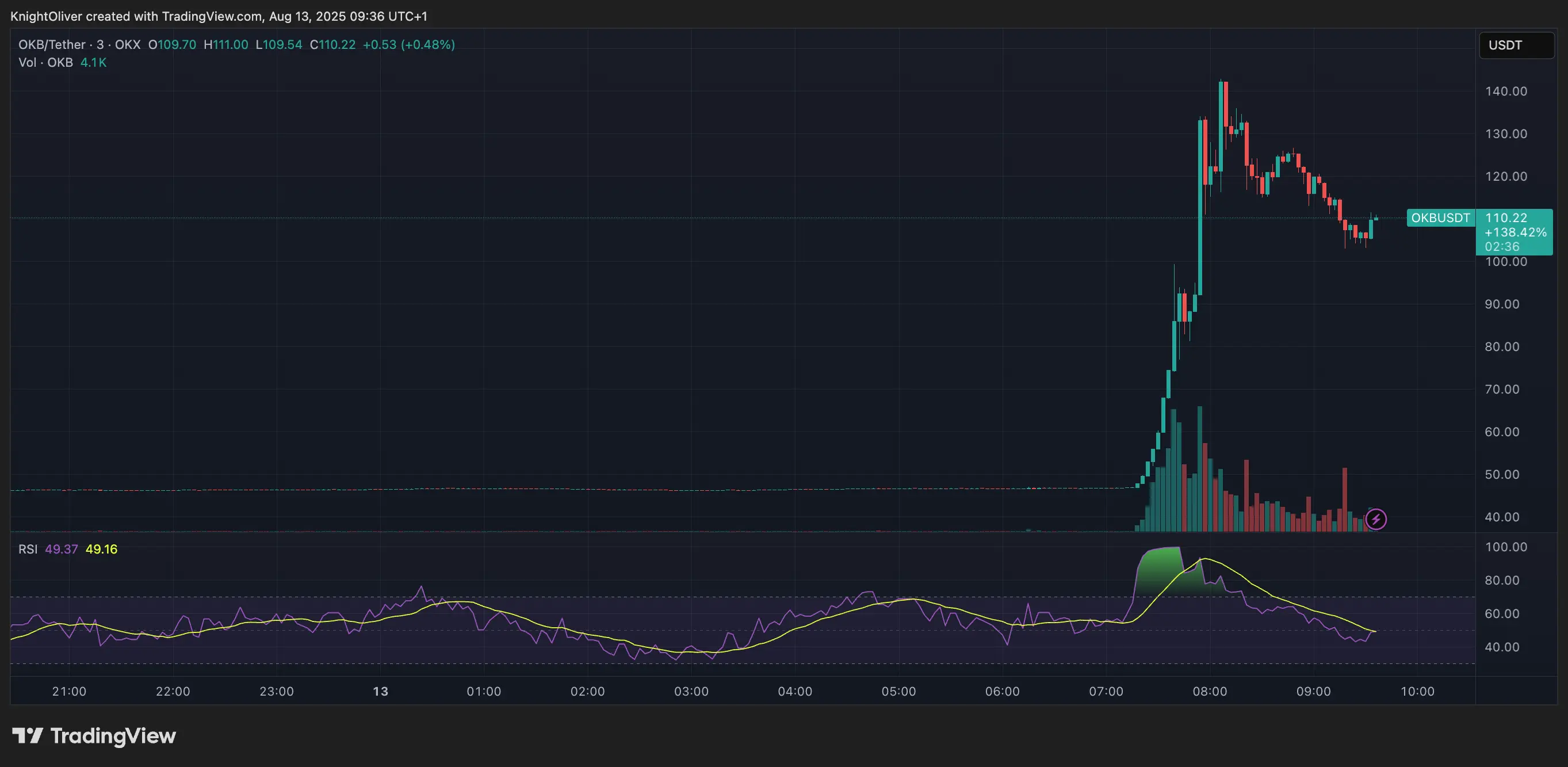Screen dimensions: 1568x767
Task: Toggle the USDT currency button
Action: coord(1515,44)
